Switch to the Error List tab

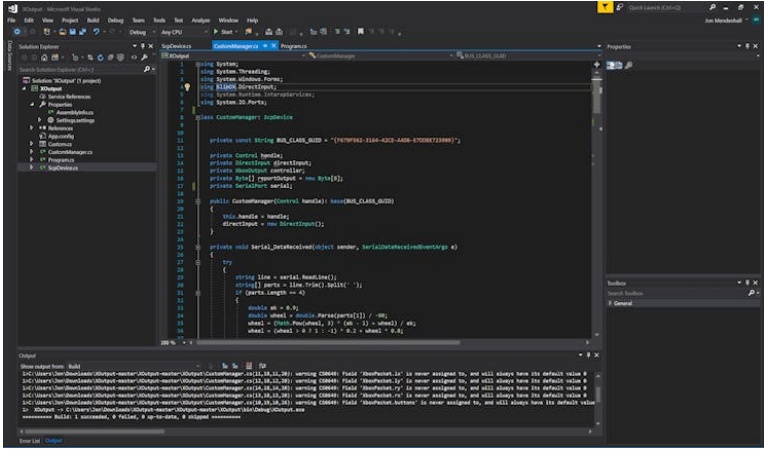(x=29, y=440)
